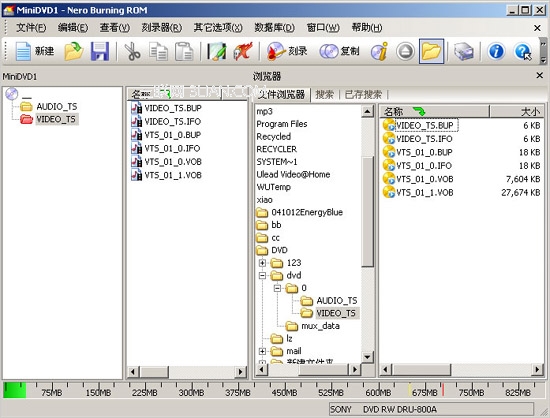Image resolution: width=550 pixels, height=418 pixels.
Task: Launch Nero Express flame icon
Action: point(243,51)
